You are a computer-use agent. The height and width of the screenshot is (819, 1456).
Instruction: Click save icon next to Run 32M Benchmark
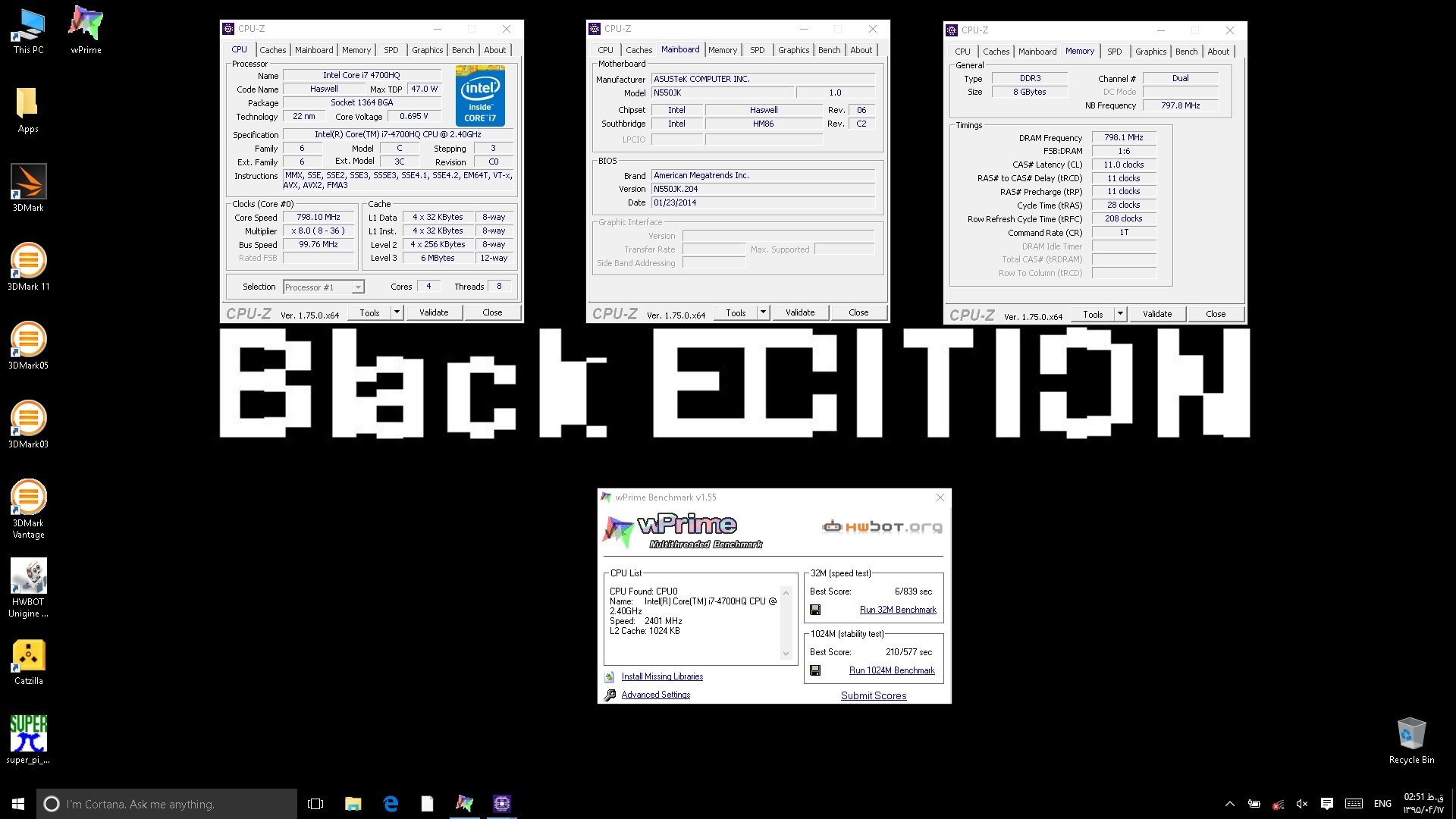click(815, 610)
